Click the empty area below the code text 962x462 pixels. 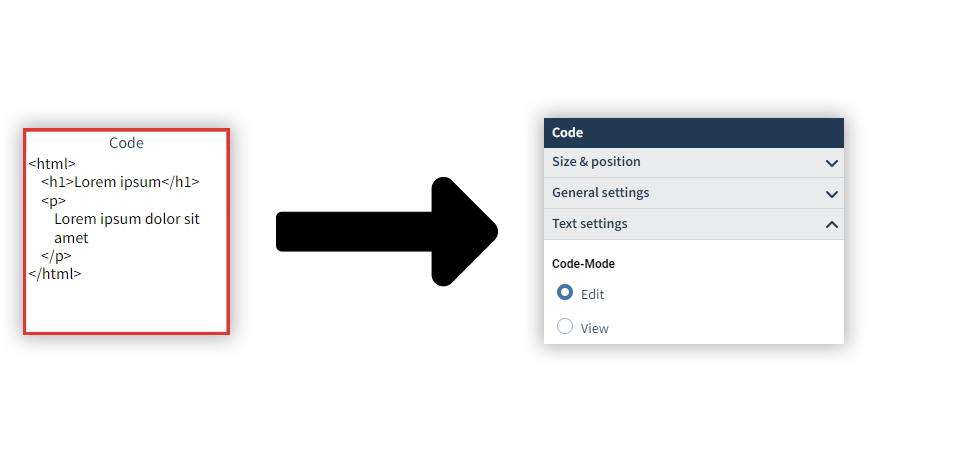click(126, 305)
